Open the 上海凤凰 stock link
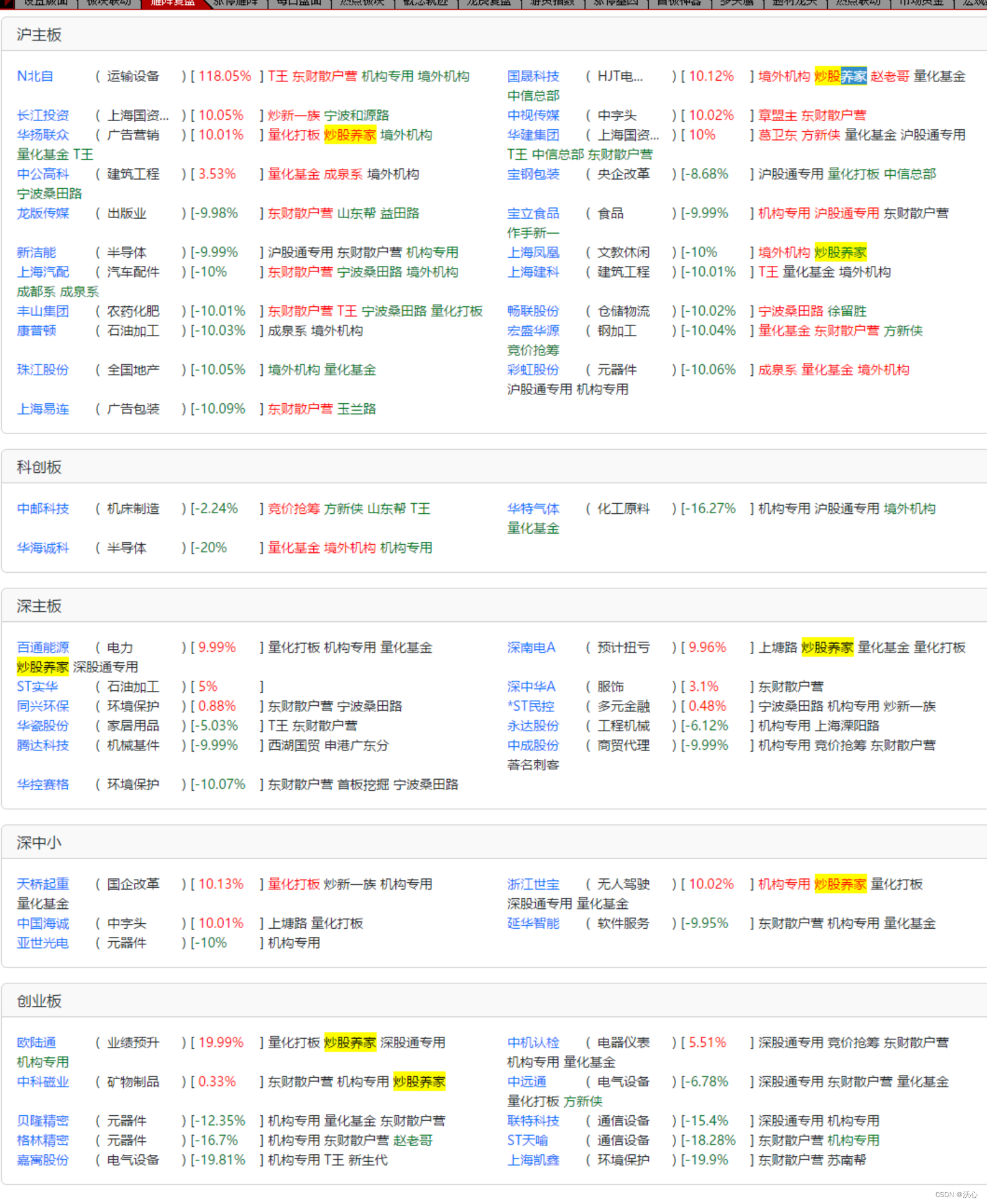The image size is (987, 1204). pos(533,252)
